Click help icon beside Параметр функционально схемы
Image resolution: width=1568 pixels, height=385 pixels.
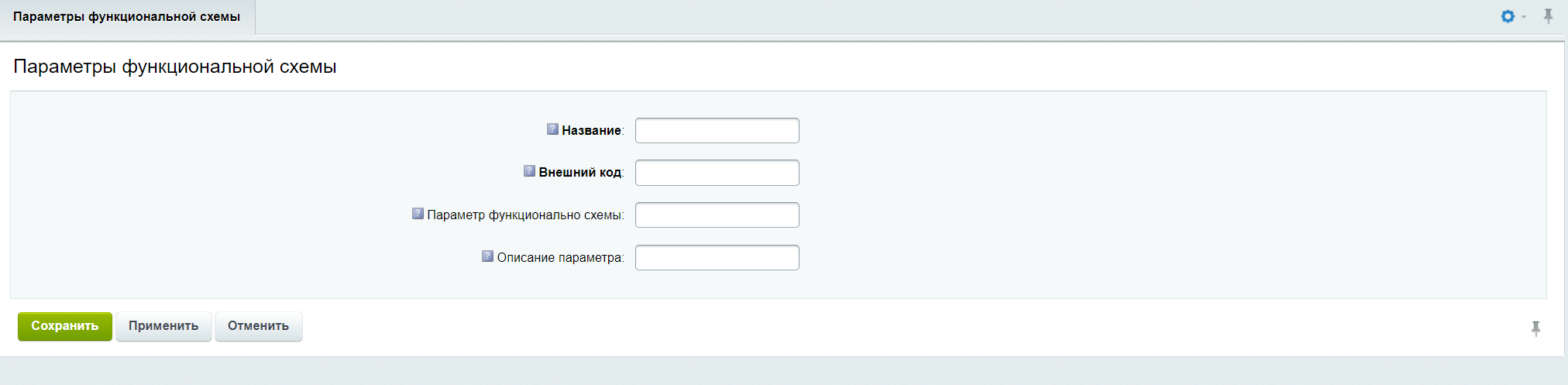click(x=418, y=214)
